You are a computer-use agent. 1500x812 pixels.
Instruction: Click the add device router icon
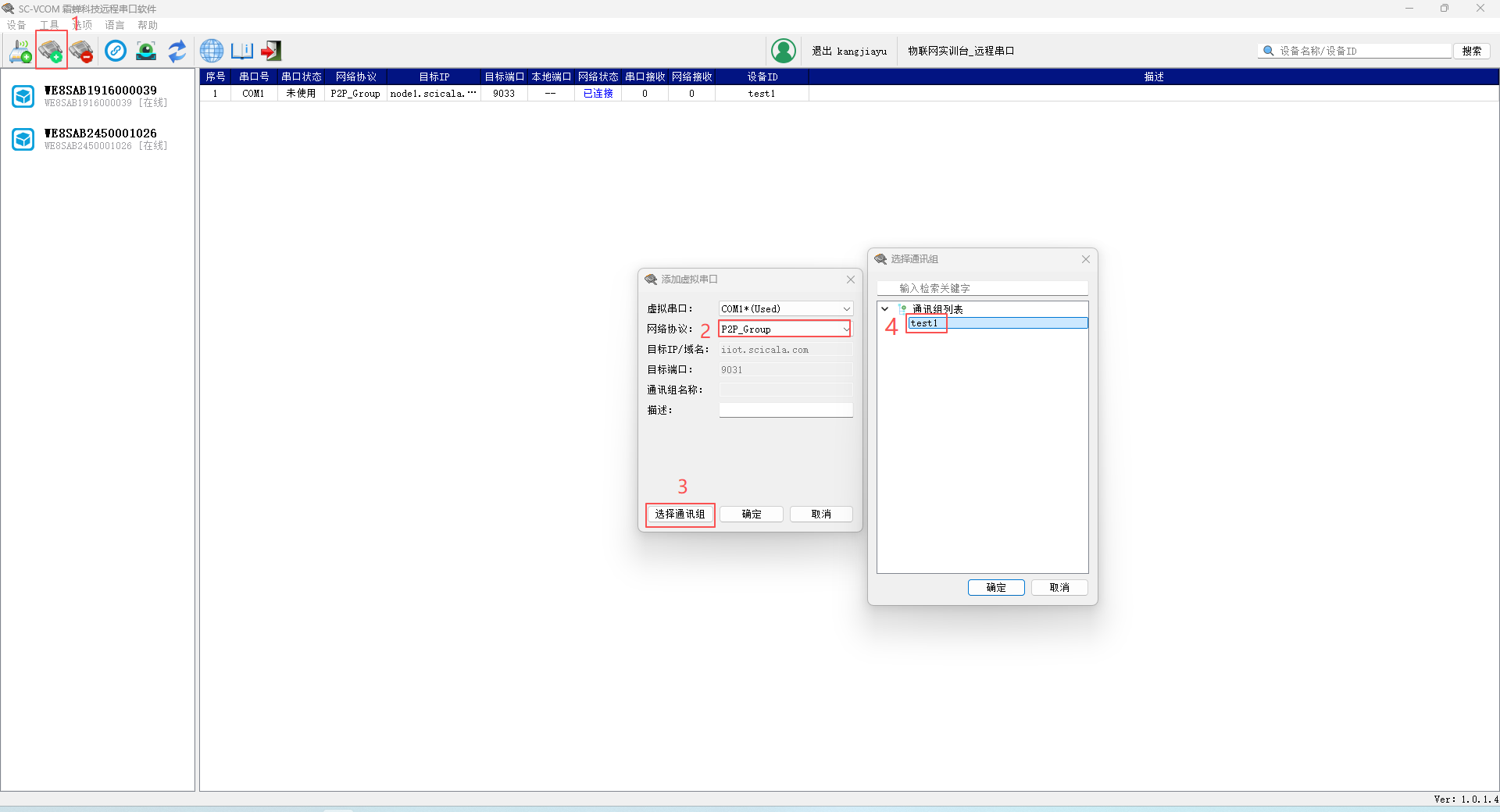coord(20,52)
